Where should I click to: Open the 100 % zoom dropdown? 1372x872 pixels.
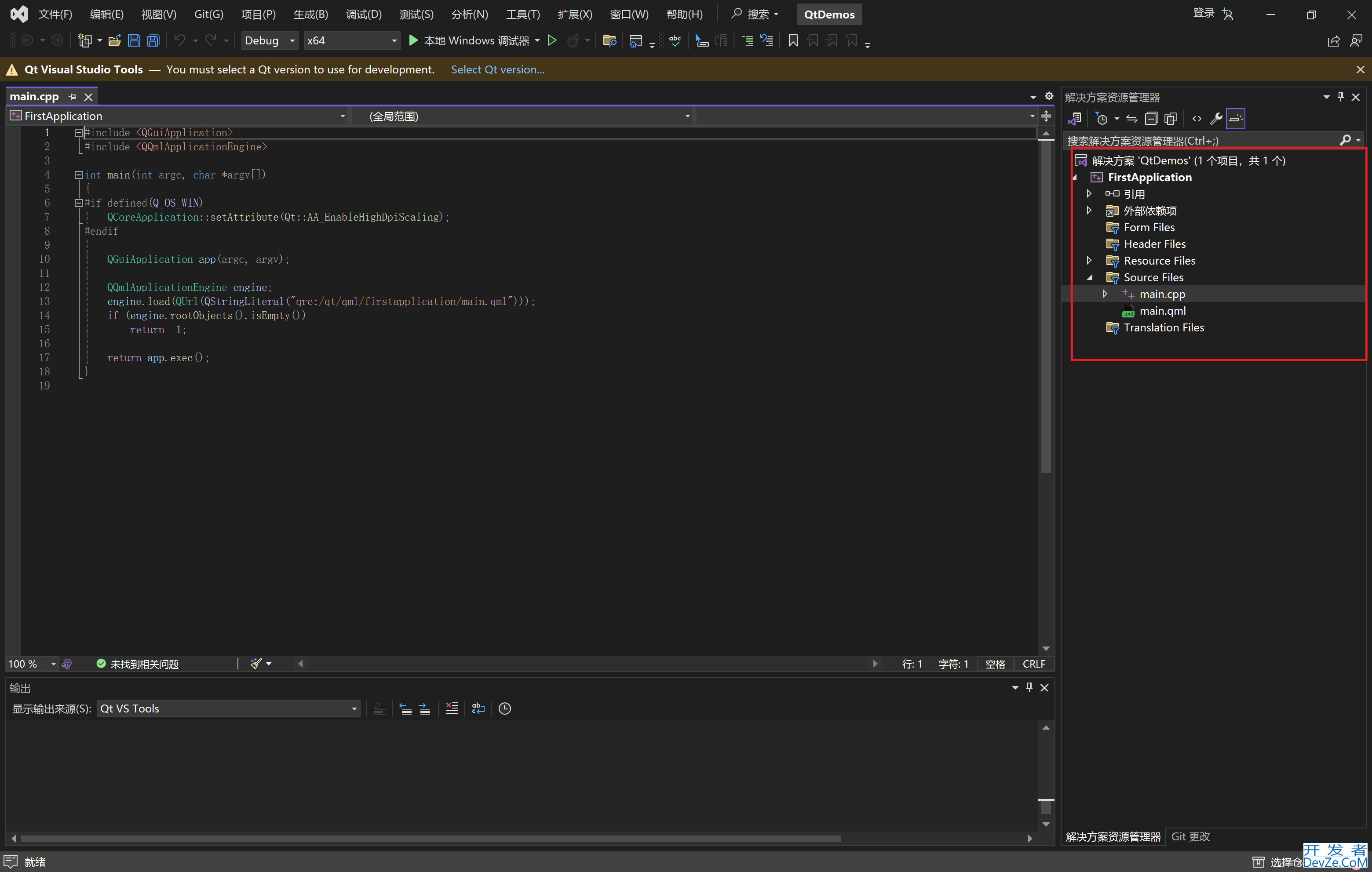(32, 664)
